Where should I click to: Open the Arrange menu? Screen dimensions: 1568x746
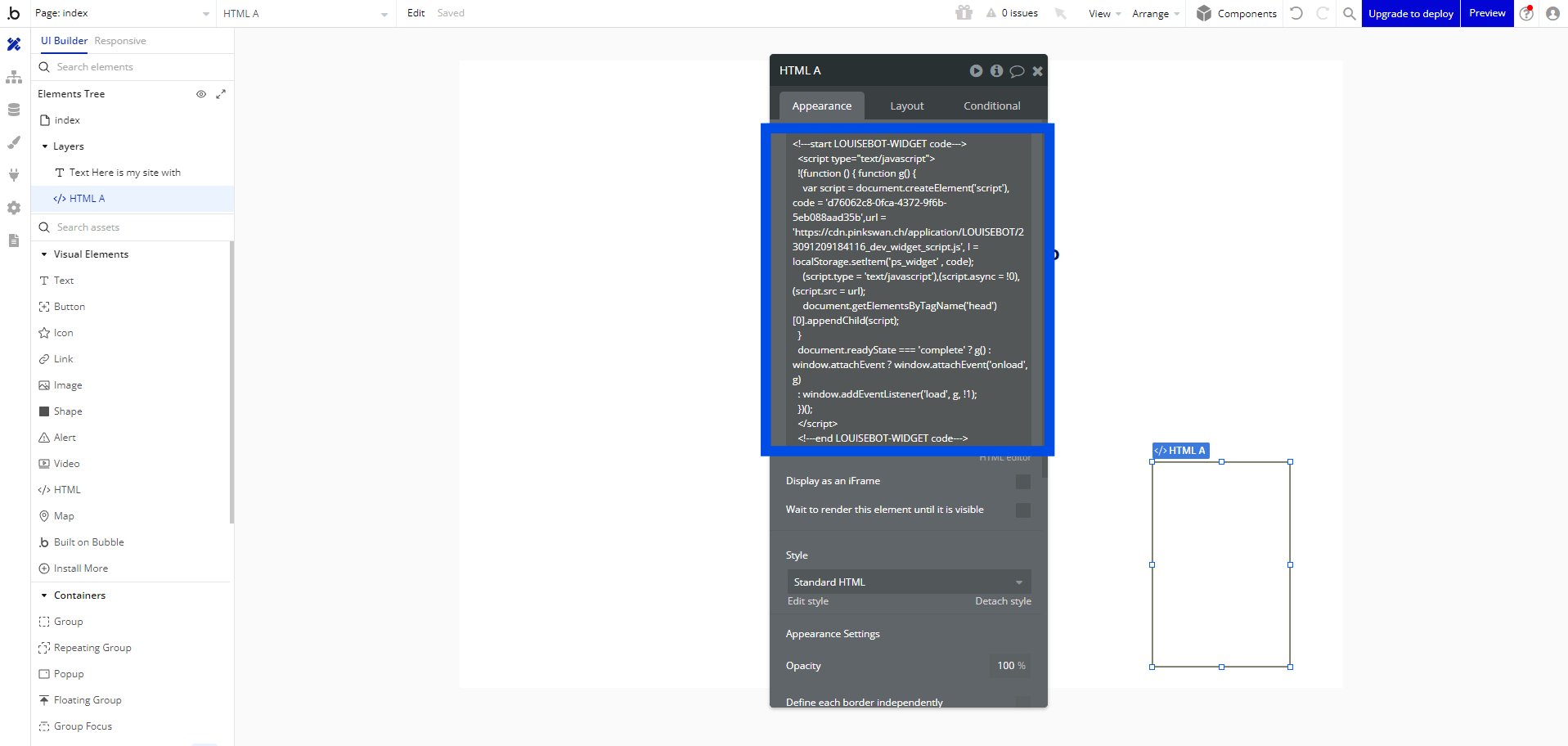pos(1155,13)
